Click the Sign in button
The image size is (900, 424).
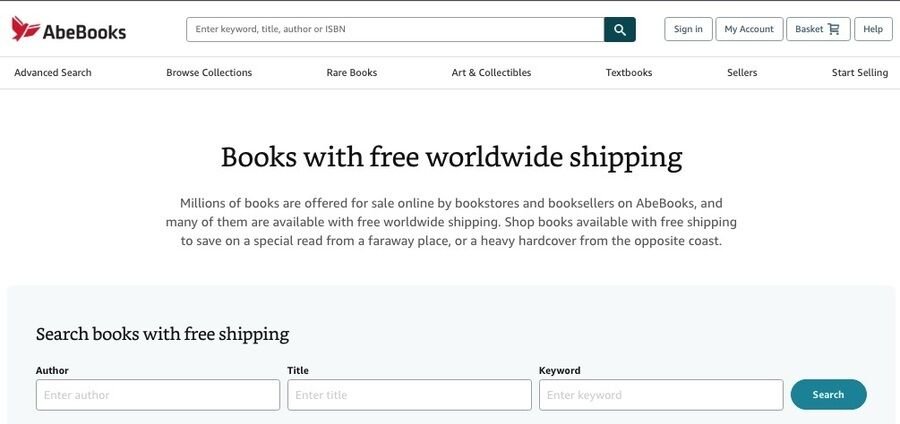[688, 29]
